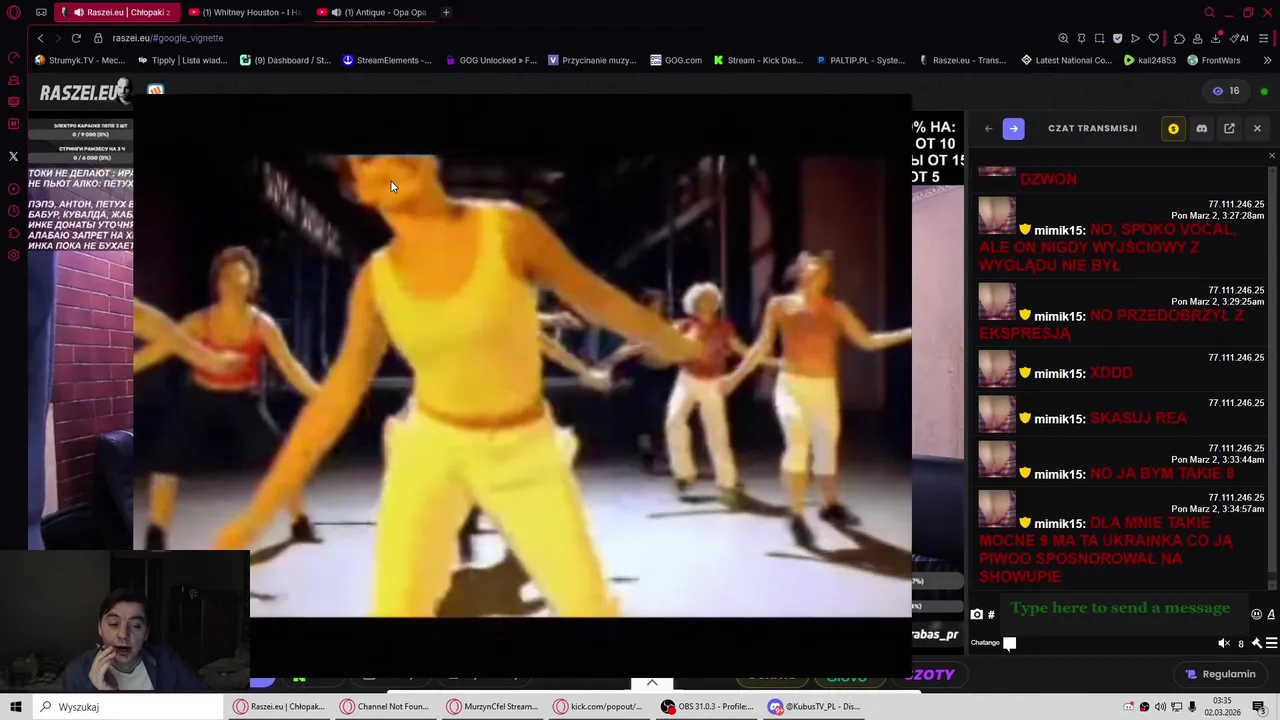Click the camera icon beside chat input

977,615
